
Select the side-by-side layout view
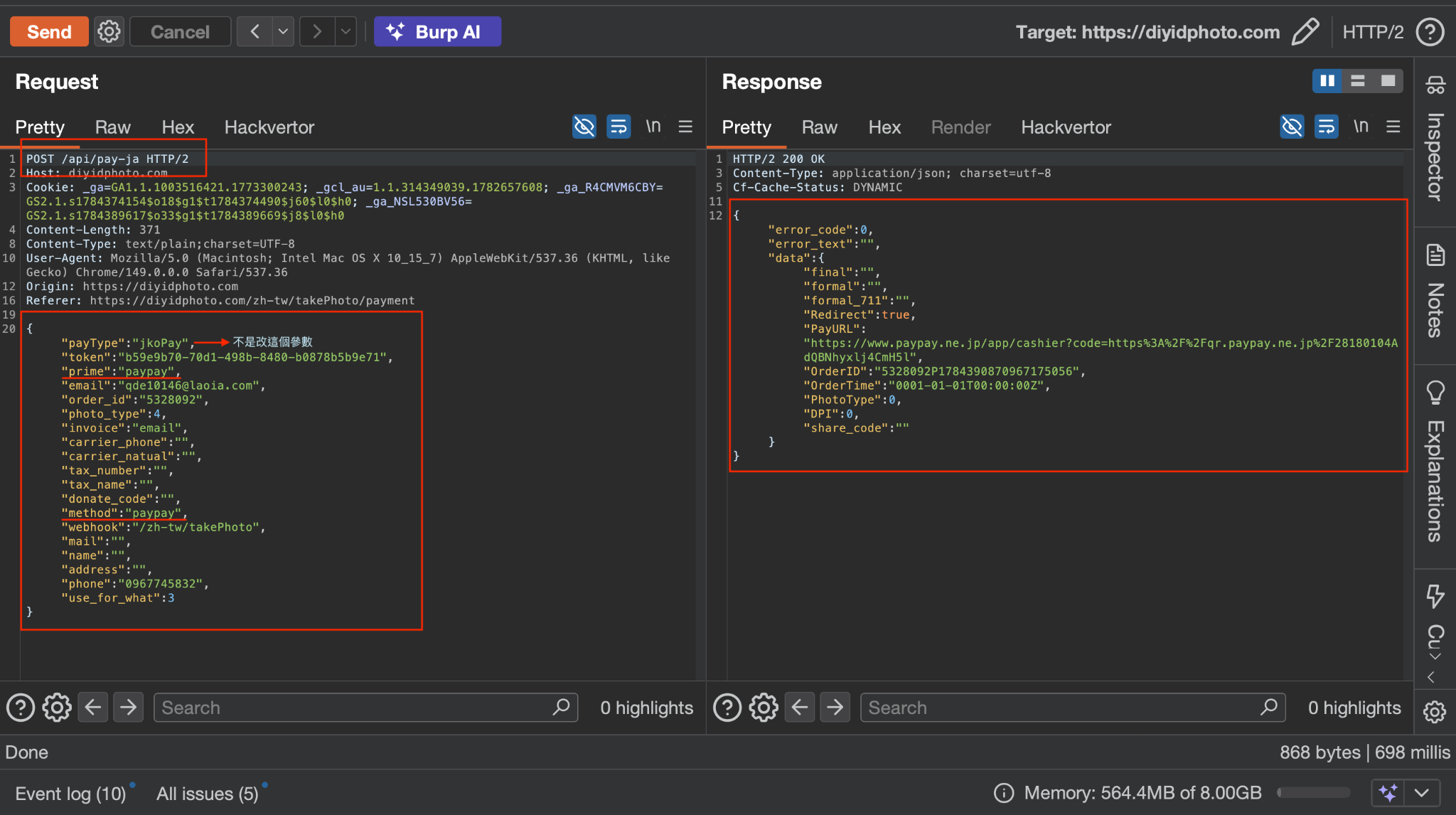[1327, 81]
